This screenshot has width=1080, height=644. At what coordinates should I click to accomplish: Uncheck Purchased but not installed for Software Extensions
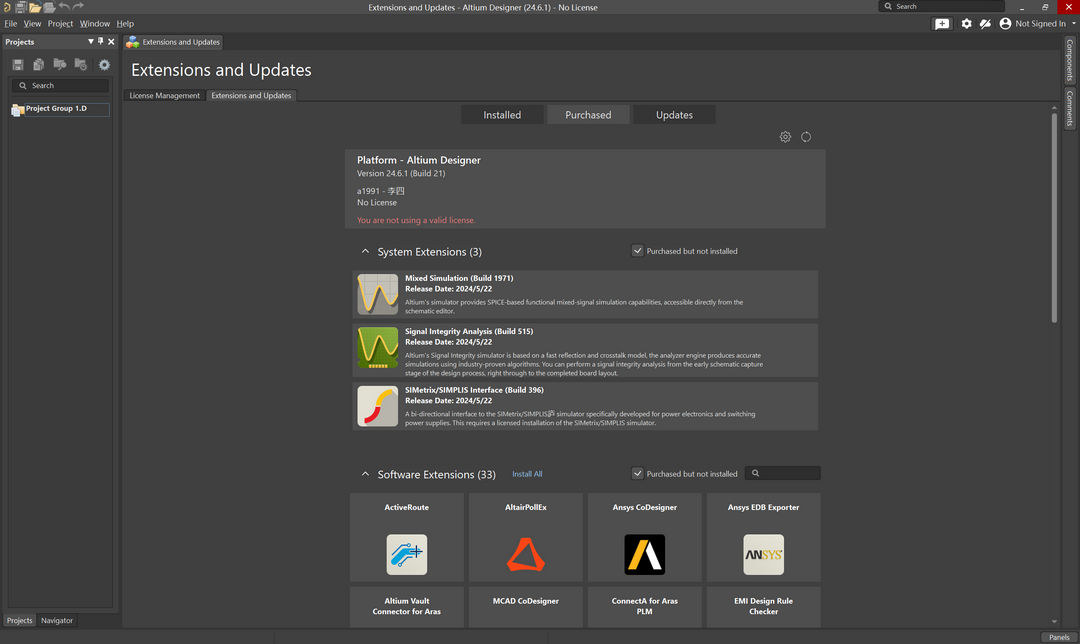pyautogui.click(x=637, y=473)
